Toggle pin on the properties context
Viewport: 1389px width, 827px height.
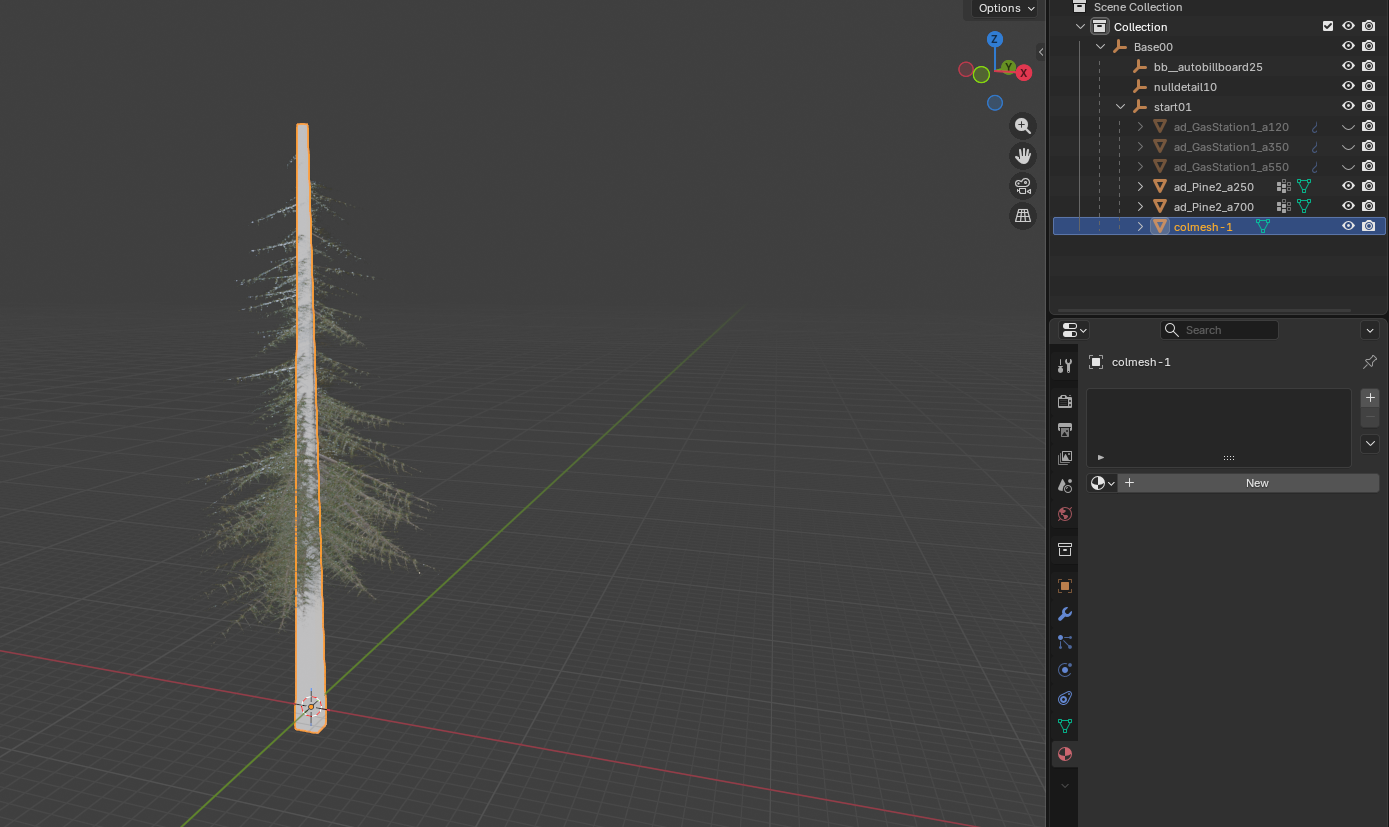pos(1370,362)
